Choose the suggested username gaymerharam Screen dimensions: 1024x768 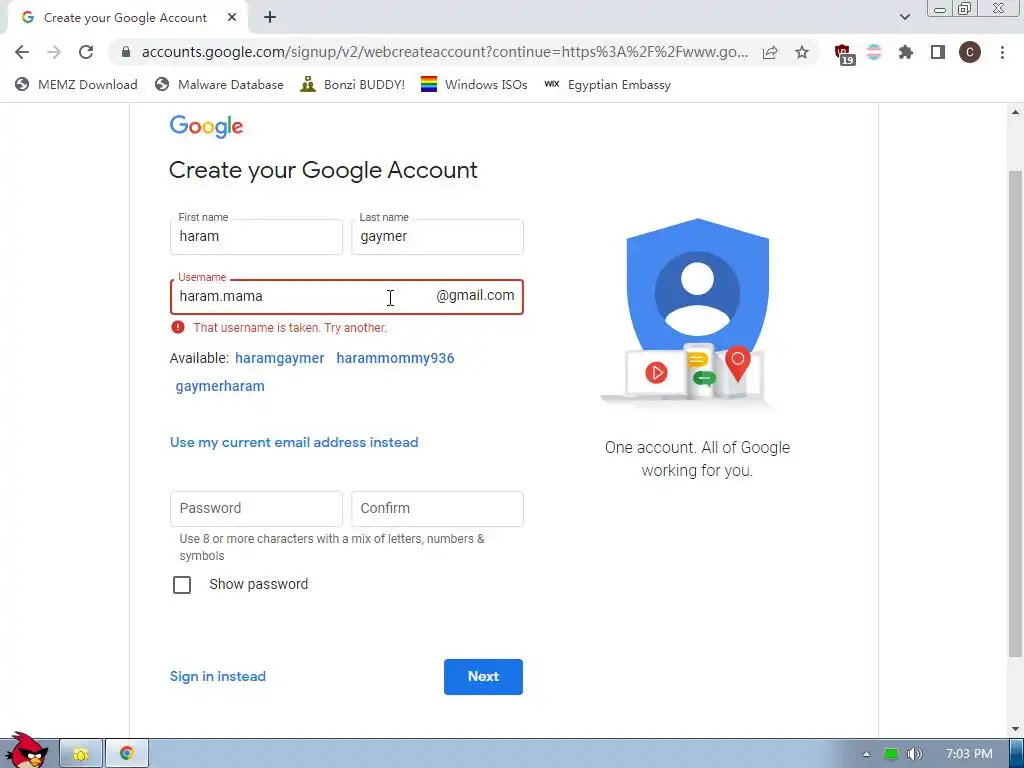point(220,386)
